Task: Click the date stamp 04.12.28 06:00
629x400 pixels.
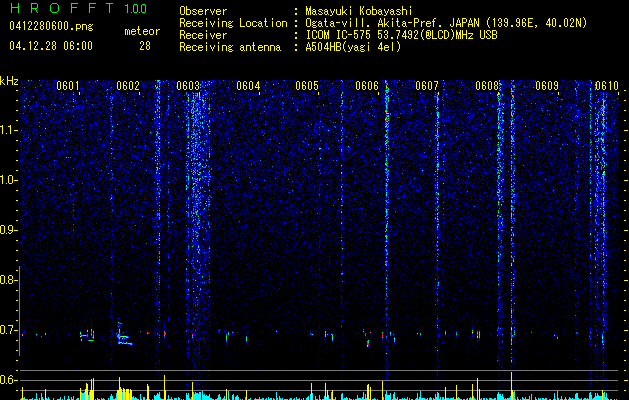Action: 51,46
